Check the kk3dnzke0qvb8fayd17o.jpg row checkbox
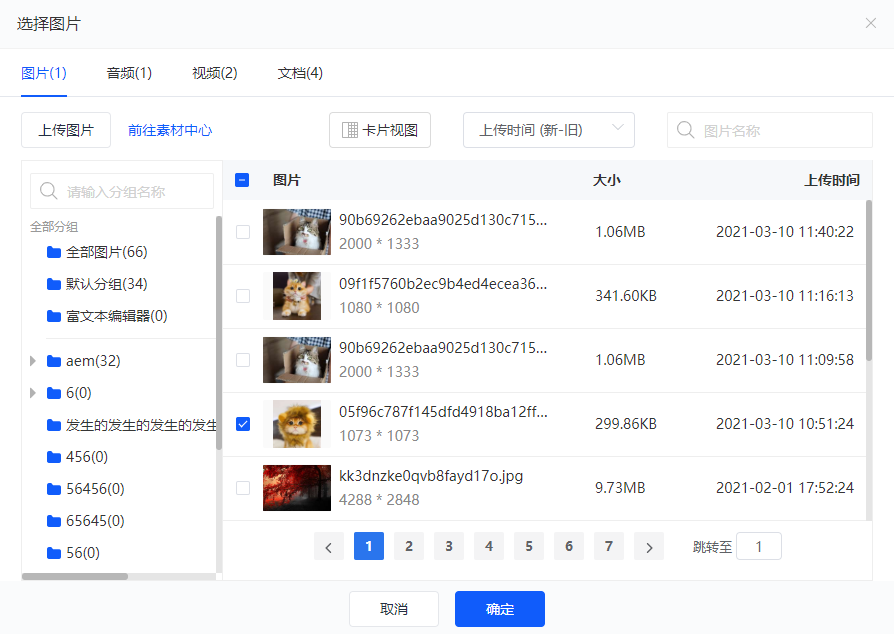The width and height of the screenshot is (894, 634). pyautogui.click(x=242, y=488)
